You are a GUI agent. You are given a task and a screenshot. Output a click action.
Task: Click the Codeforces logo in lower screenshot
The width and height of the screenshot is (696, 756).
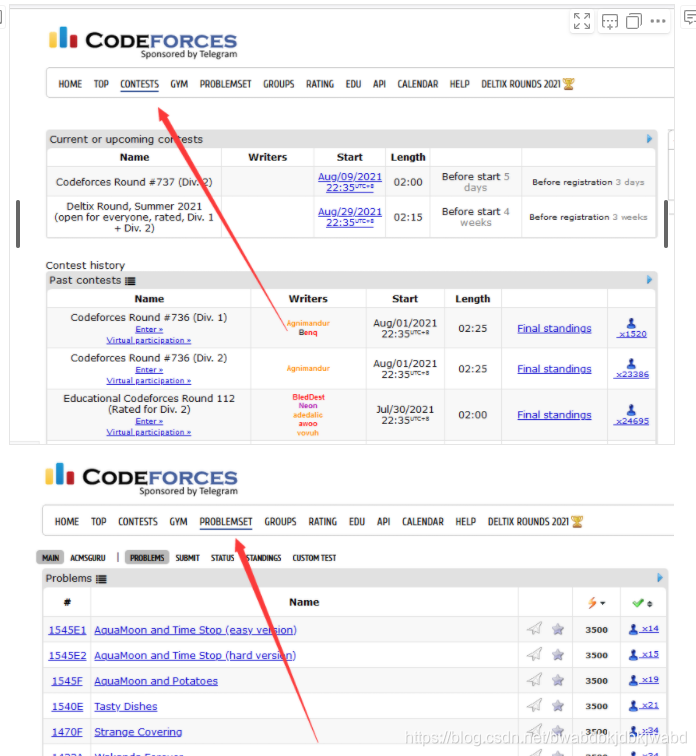(142, 478)
